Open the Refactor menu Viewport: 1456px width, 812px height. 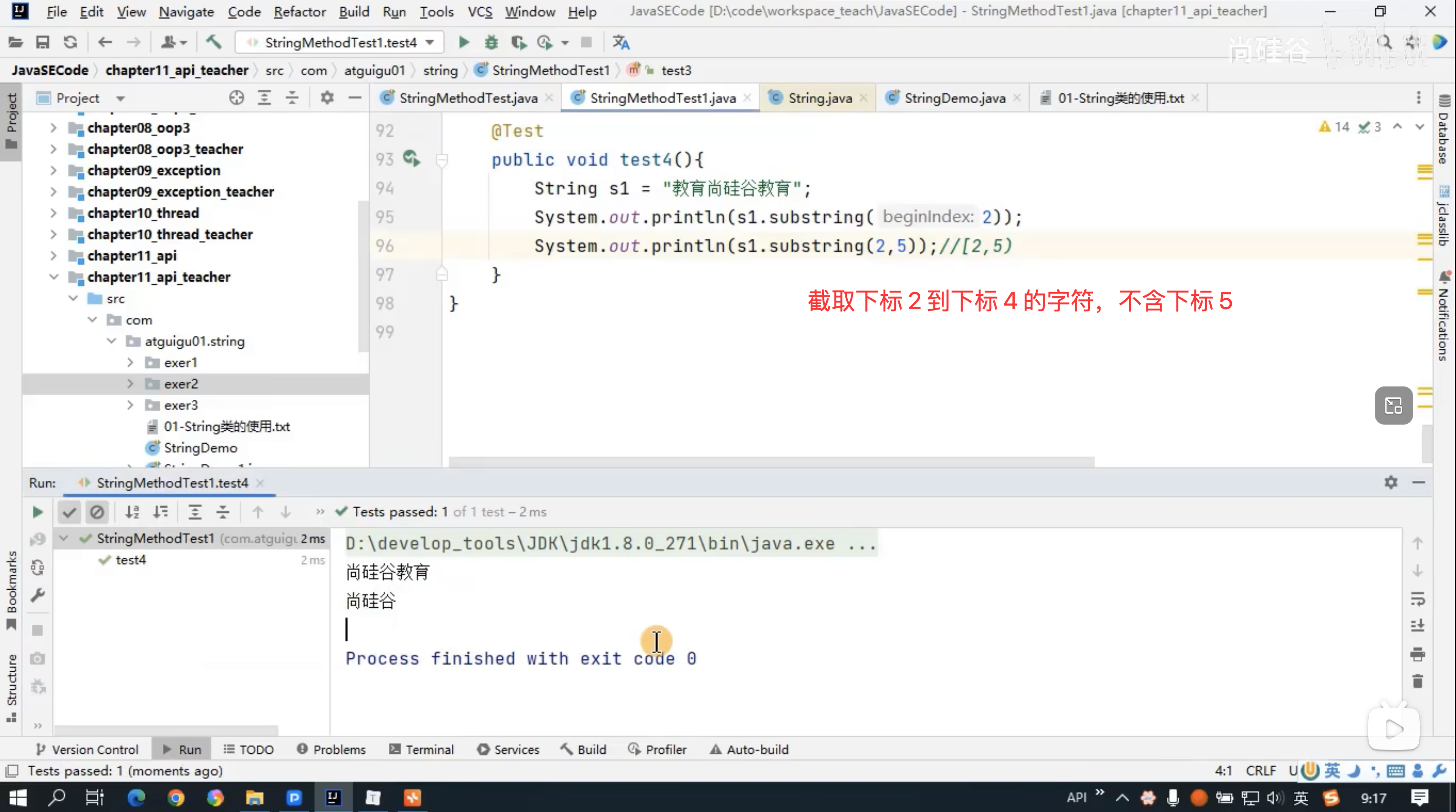tap(300, 11)
